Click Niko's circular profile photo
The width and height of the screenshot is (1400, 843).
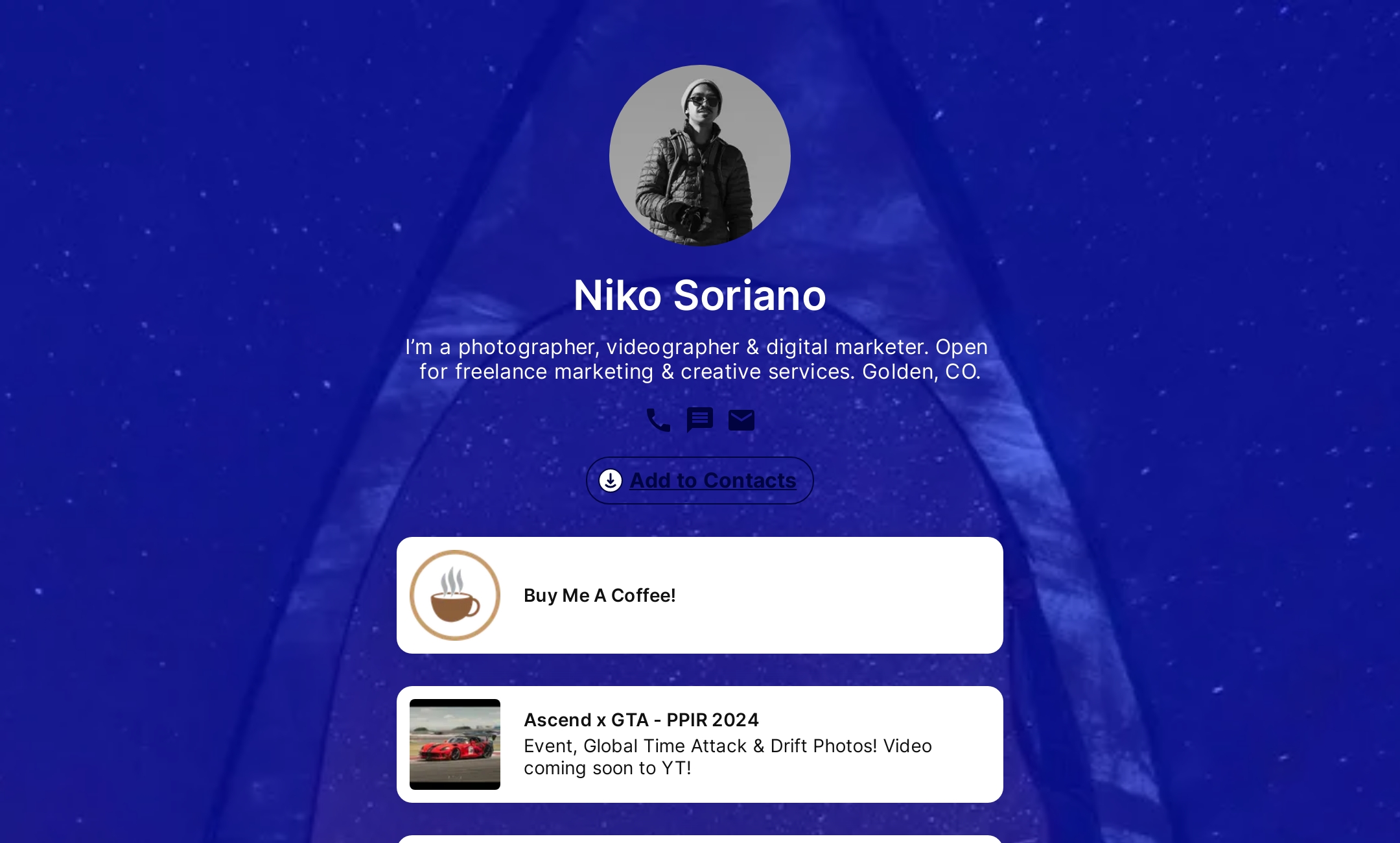click(700, 156)
